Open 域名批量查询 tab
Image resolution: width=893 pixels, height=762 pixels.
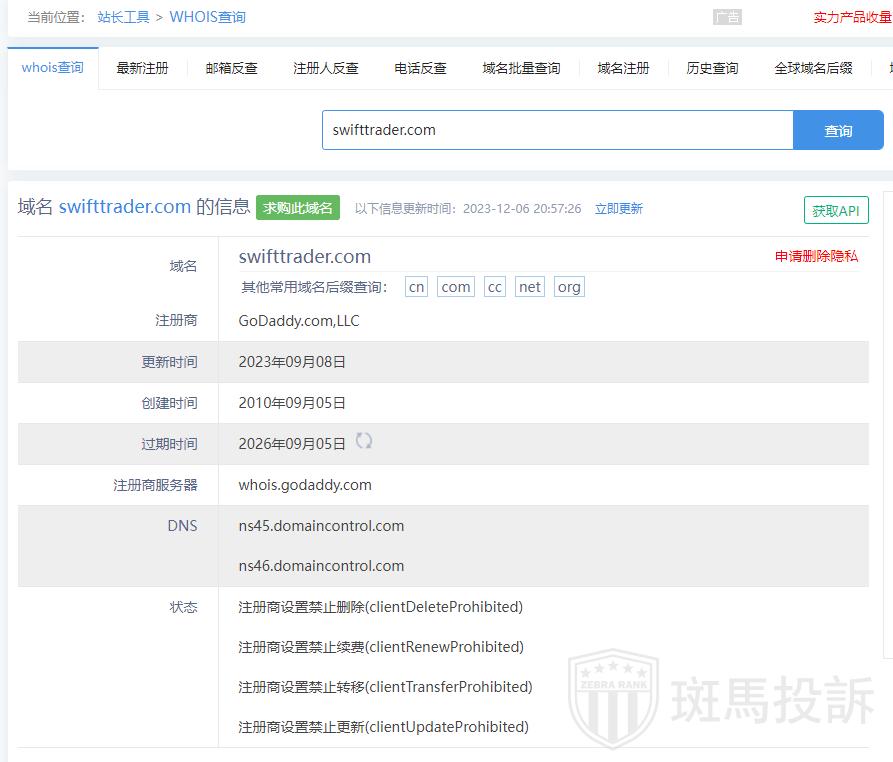tap(521, 68)
